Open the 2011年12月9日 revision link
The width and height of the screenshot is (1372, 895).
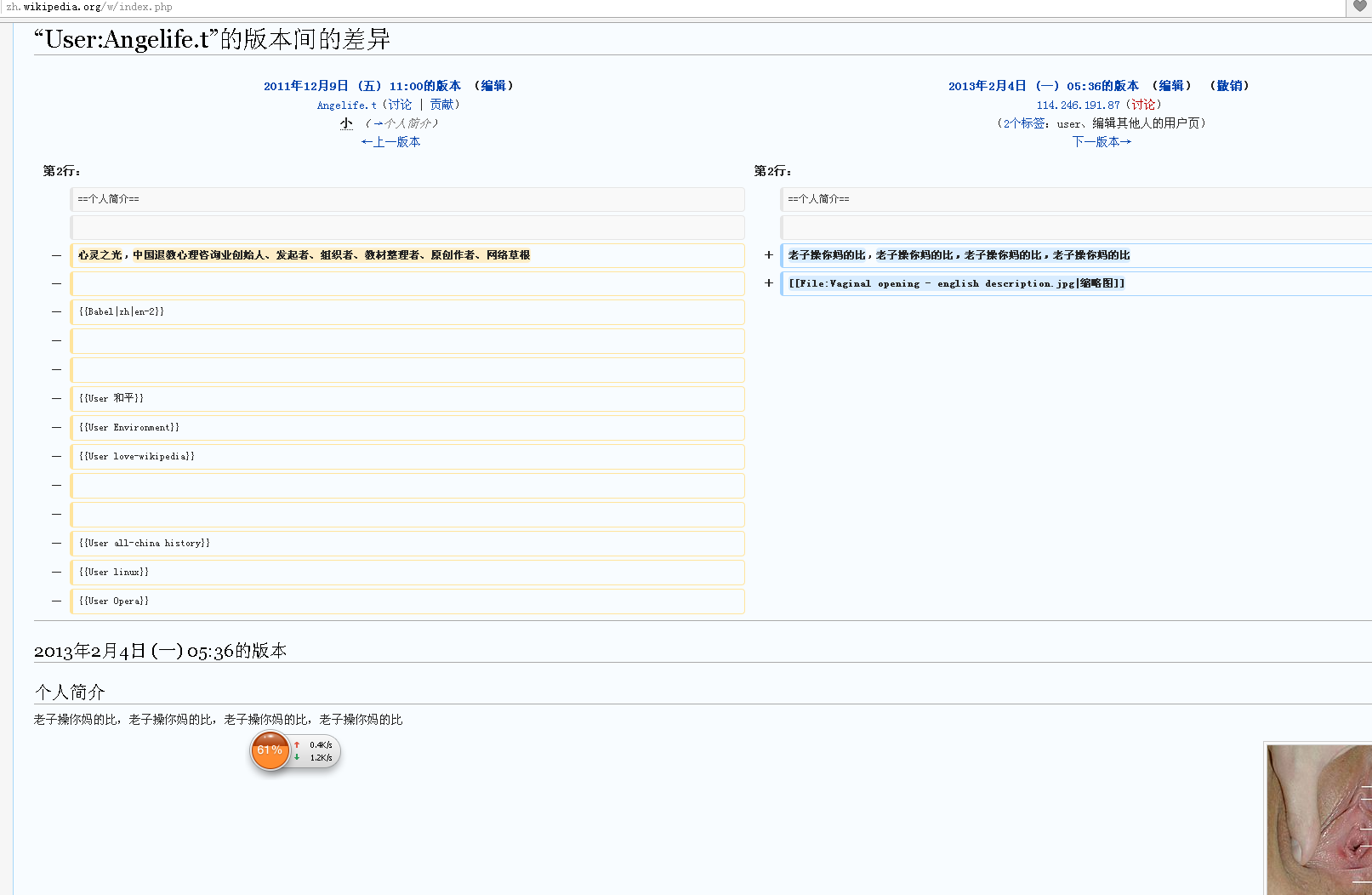point(360,85)
